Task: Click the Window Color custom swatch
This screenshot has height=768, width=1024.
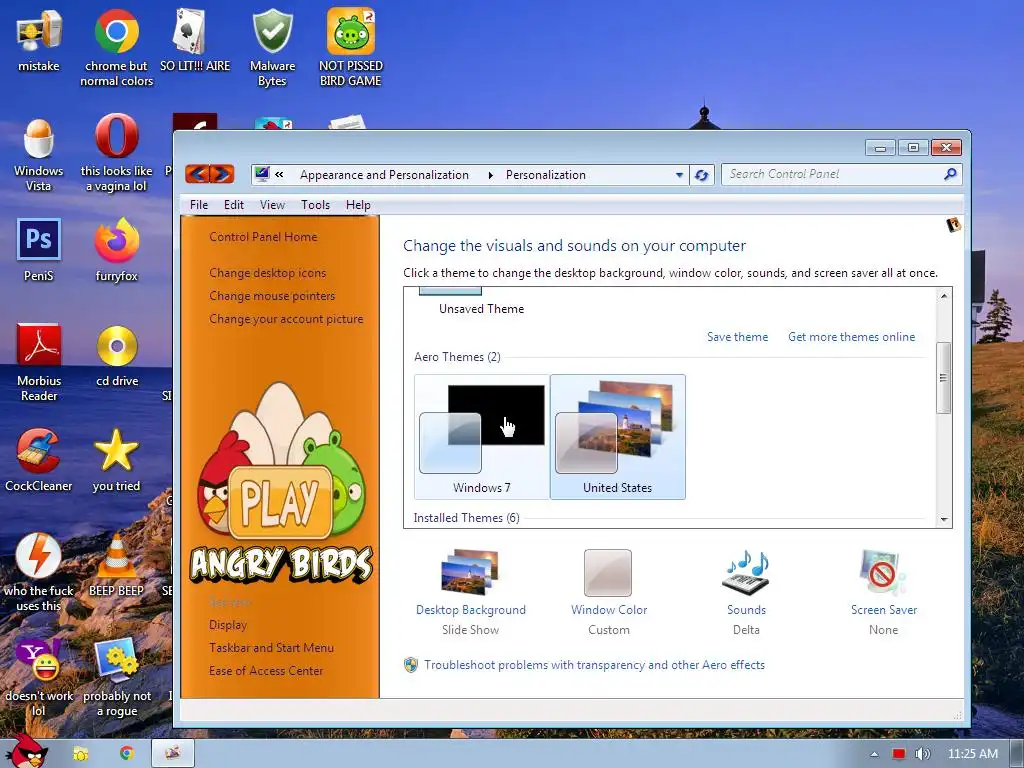Action: [608, 573]
